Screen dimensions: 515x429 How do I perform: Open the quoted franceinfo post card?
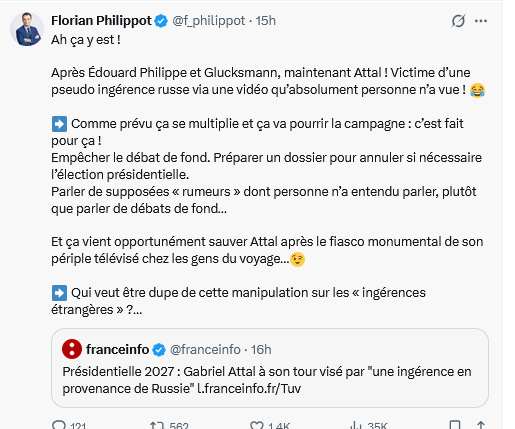[x=270, y=368]
